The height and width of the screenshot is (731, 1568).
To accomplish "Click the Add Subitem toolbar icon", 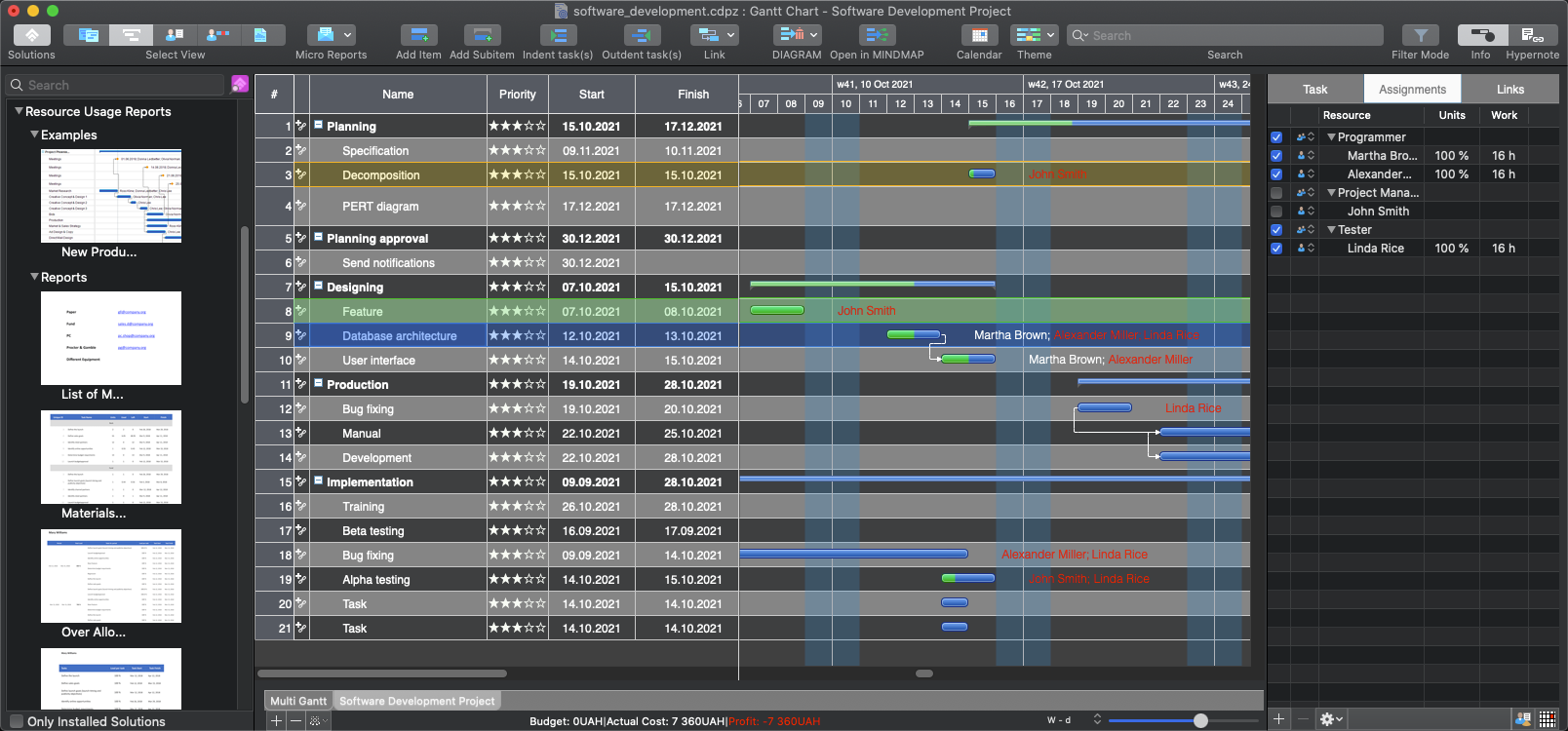I will click(482, 36).
